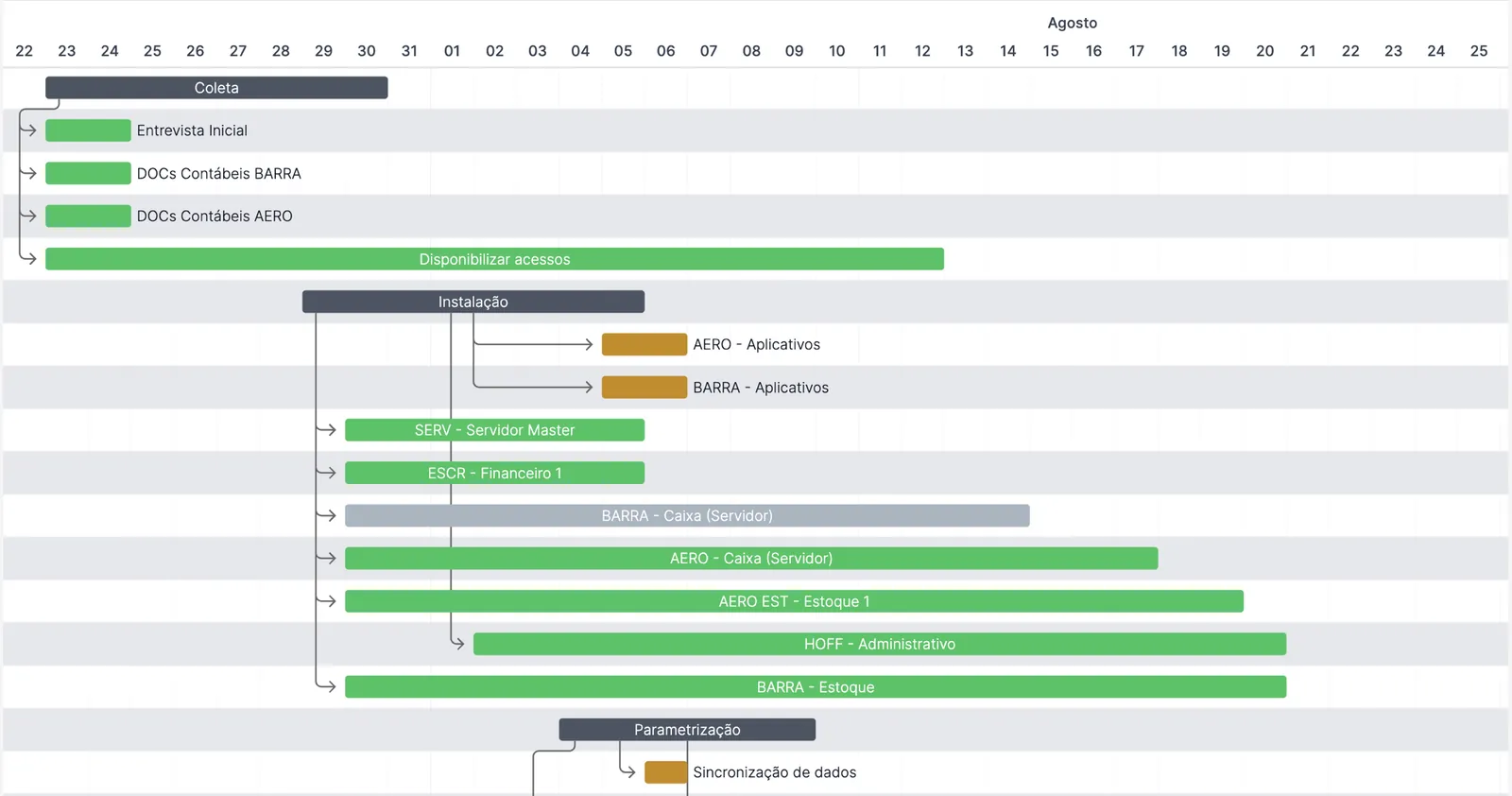1512x796 pixels.
Task: Select the Instalação group bar
Action: coord(473,302)
